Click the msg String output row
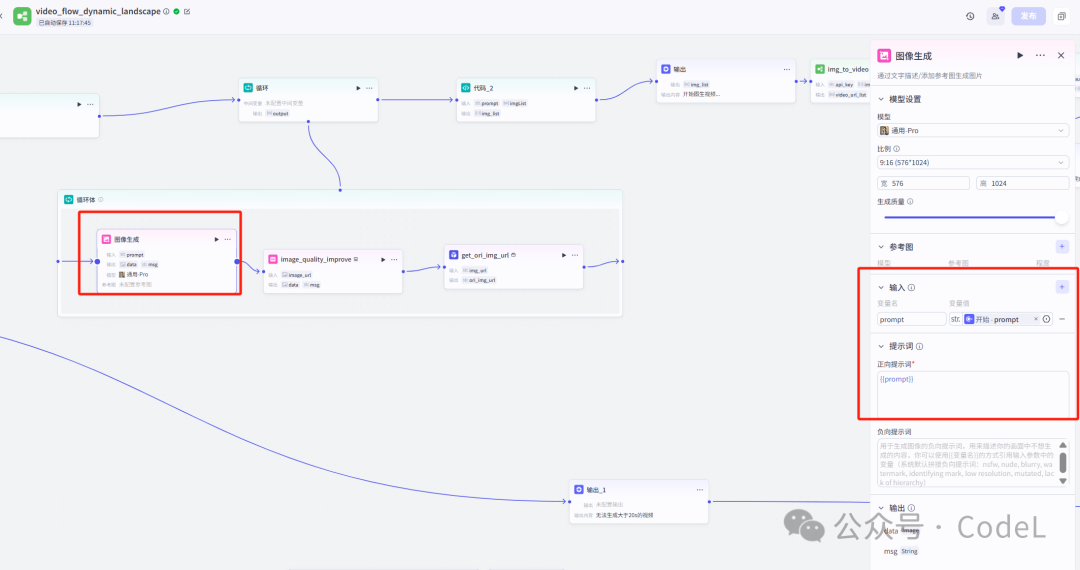 [901, 551]
